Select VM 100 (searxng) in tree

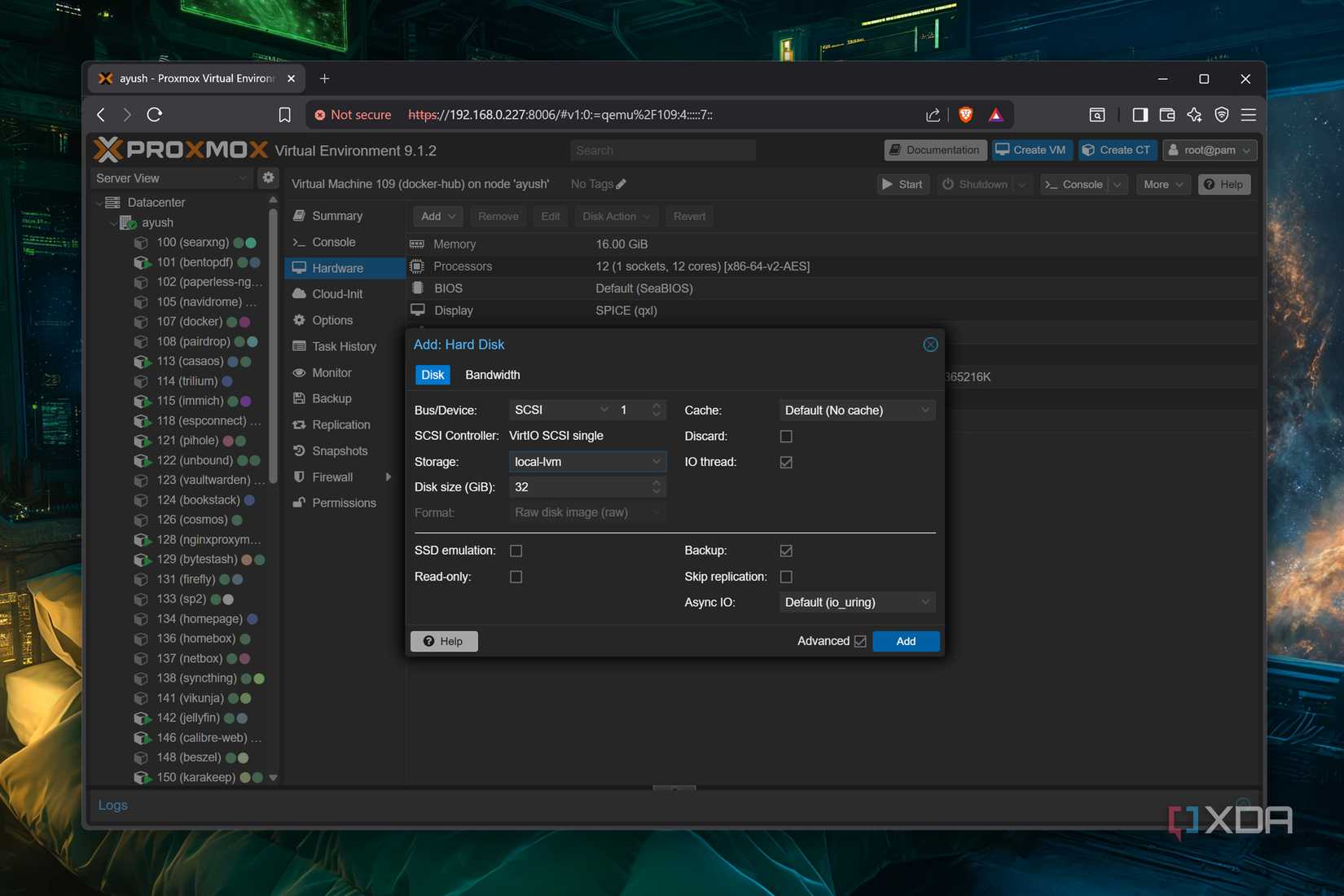click(x=193, y=242)
